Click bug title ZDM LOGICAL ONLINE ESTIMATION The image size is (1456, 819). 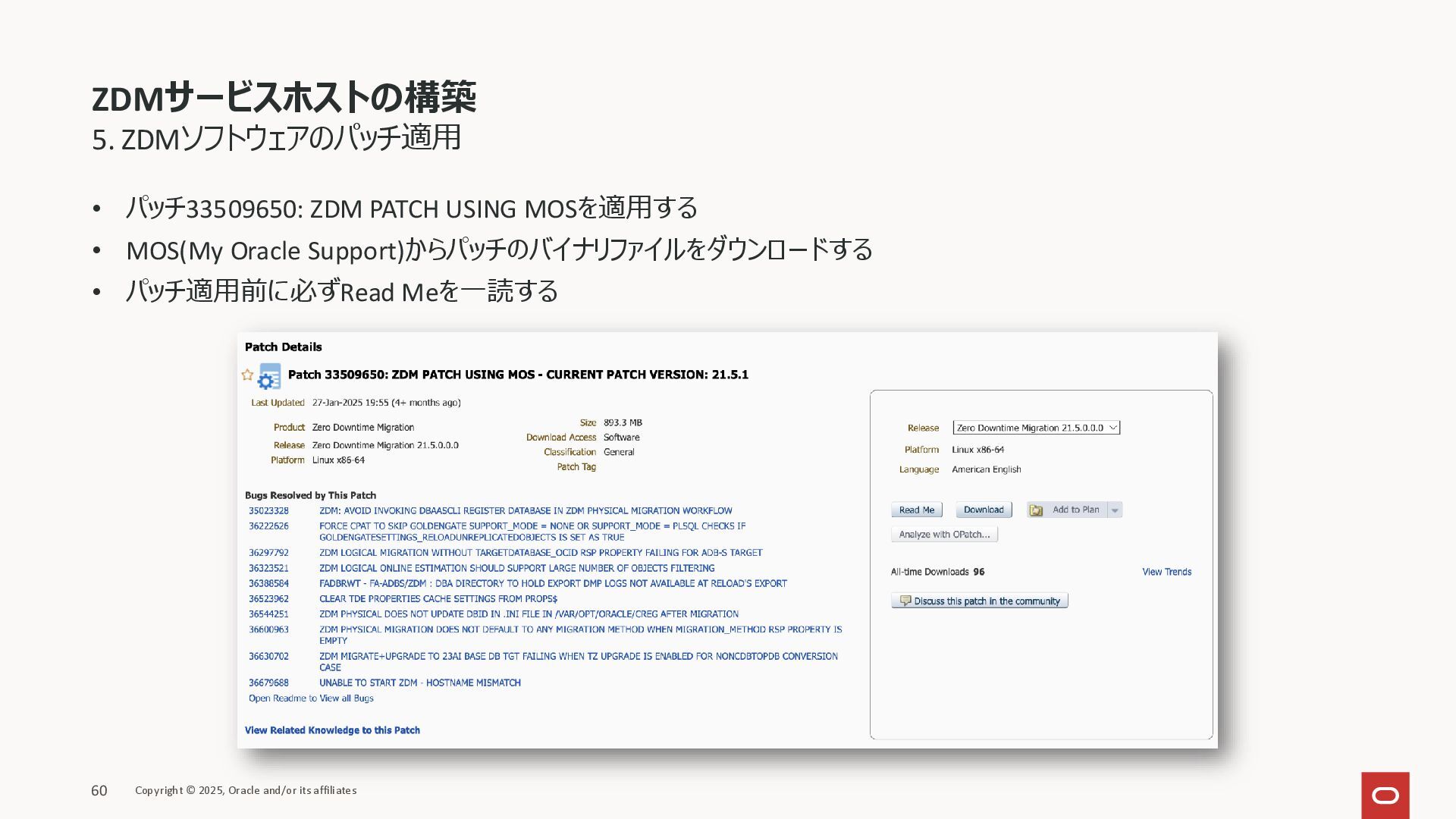[516, 568]
